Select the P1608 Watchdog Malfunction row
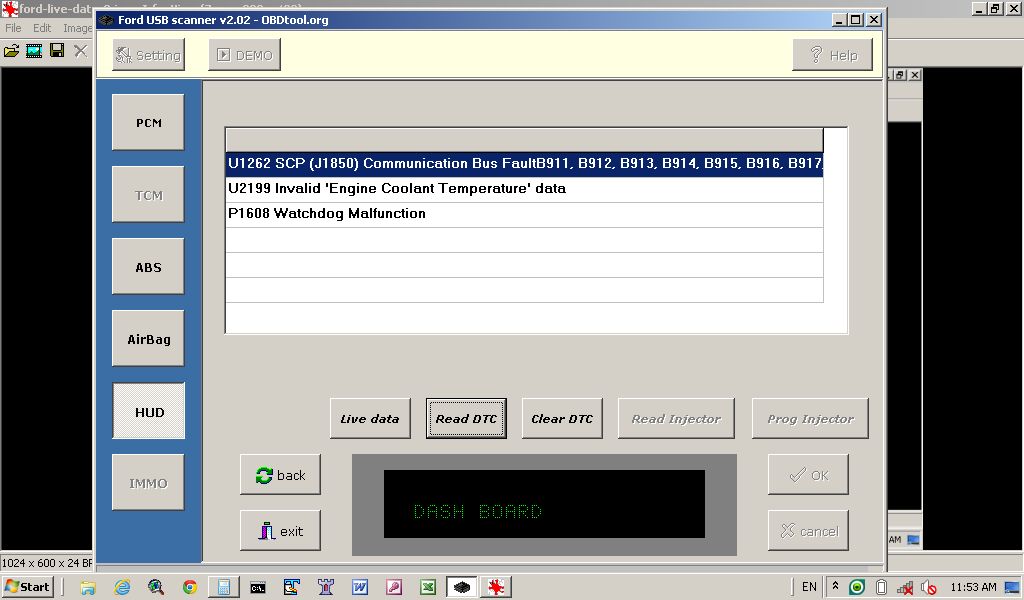Screen dimensions: 1024x600 click(x=524, y=214)
